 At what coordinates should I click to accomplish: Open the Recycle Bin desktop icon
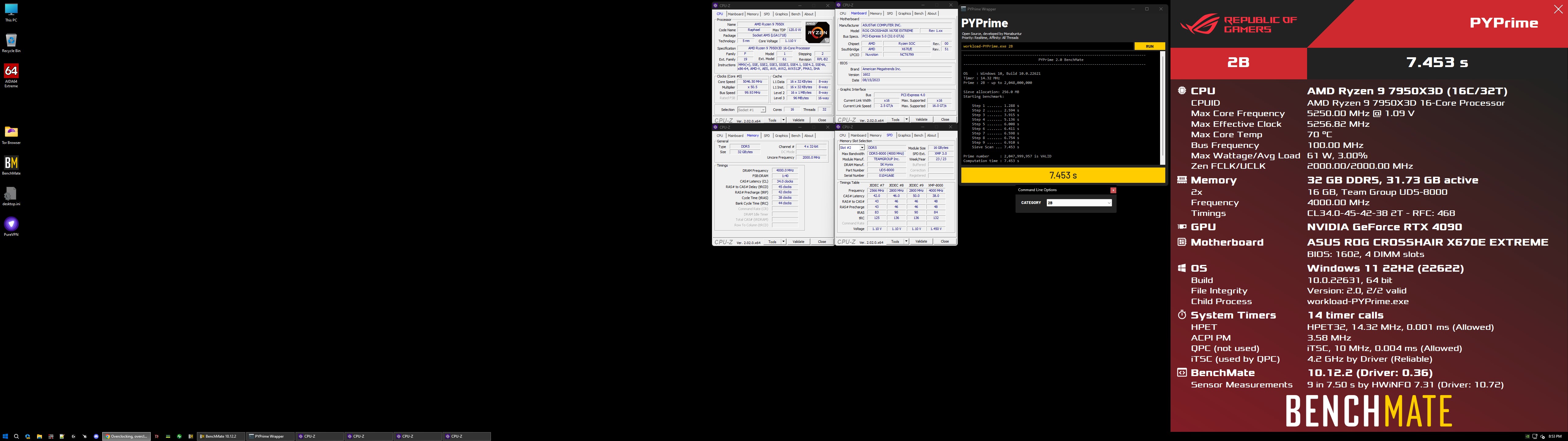click(11, 43)
